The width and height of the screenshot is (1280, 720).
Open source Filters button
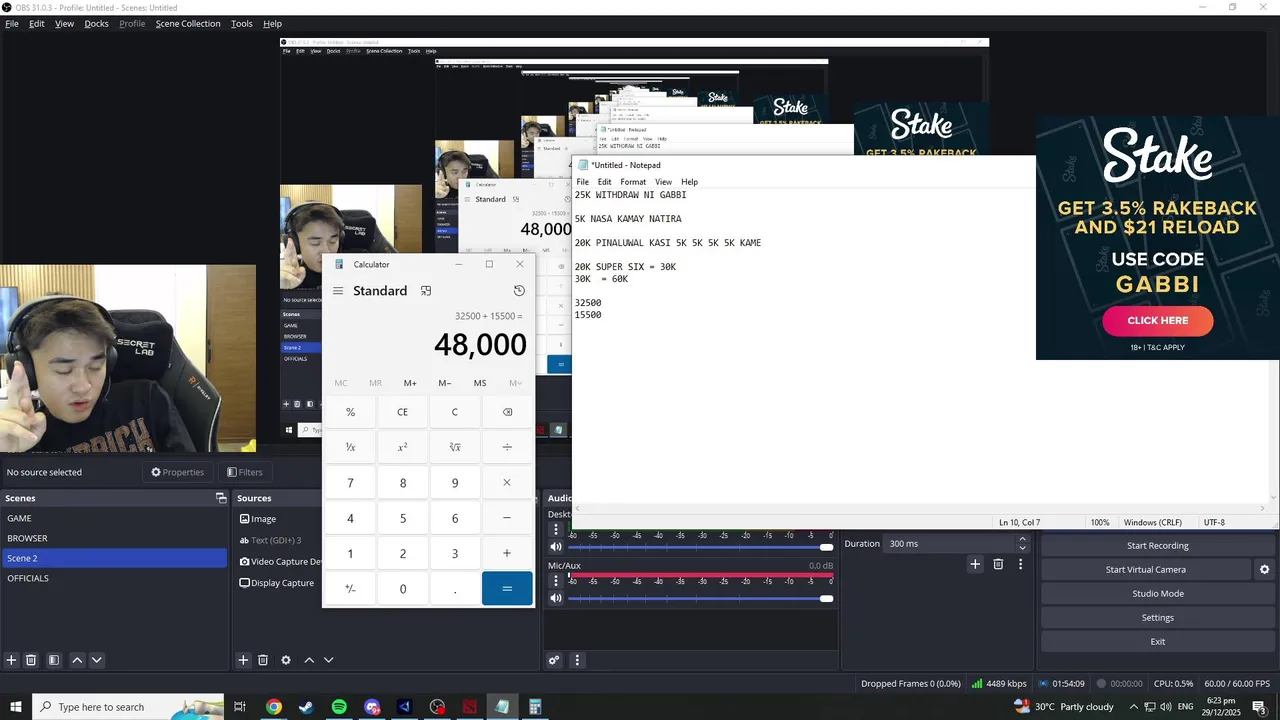[245, 472]
